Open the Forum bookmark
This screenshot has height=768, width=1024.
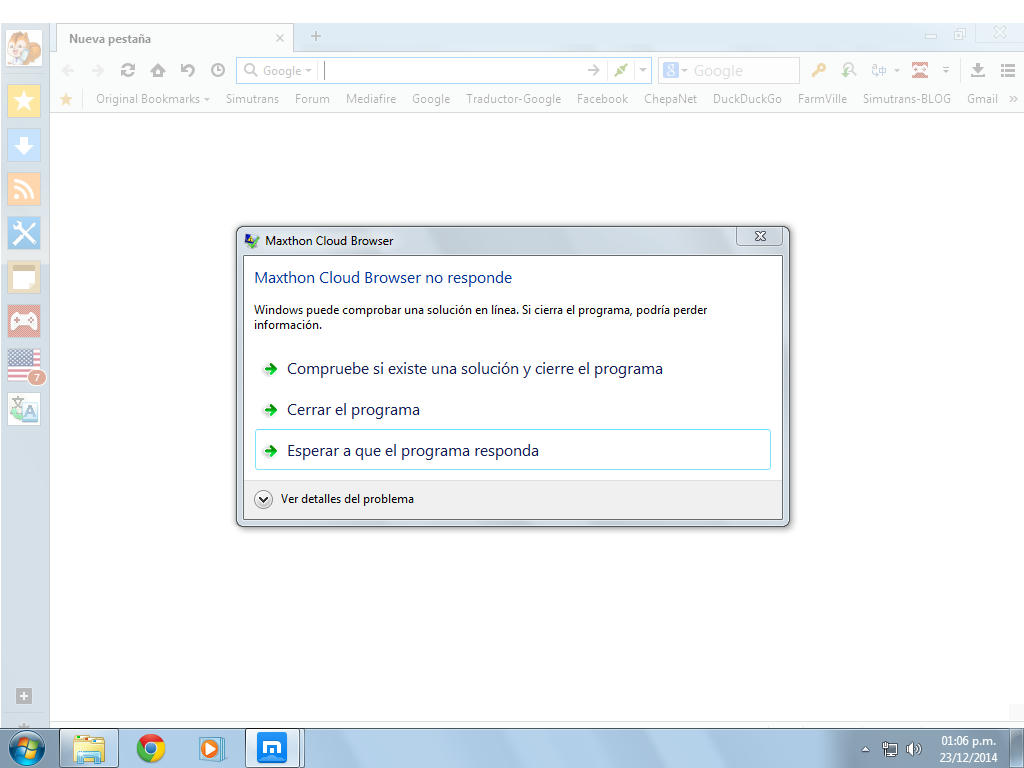pos(312,99)
